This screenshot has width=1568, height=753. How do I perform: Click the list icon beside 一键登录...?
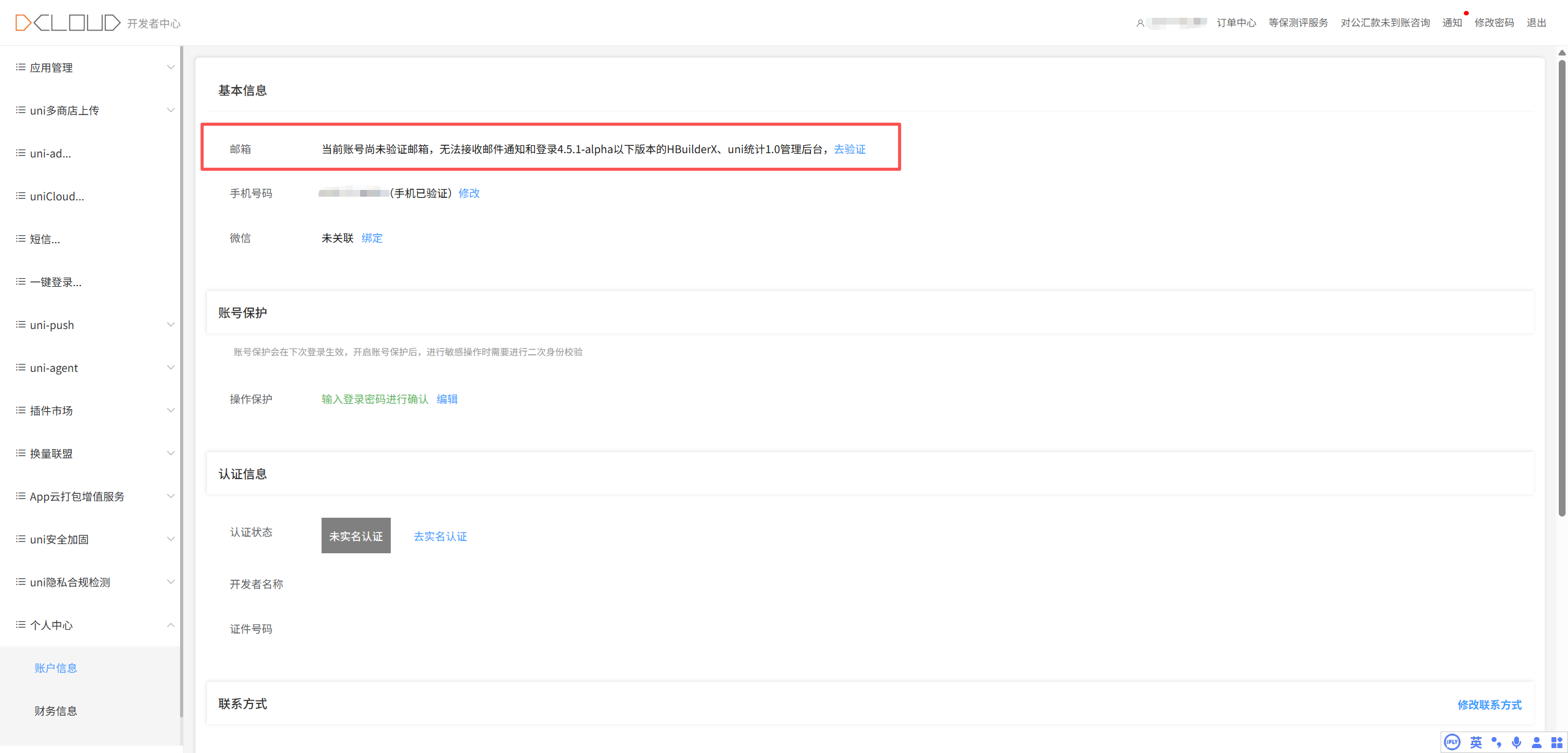(x=21, y=282)
